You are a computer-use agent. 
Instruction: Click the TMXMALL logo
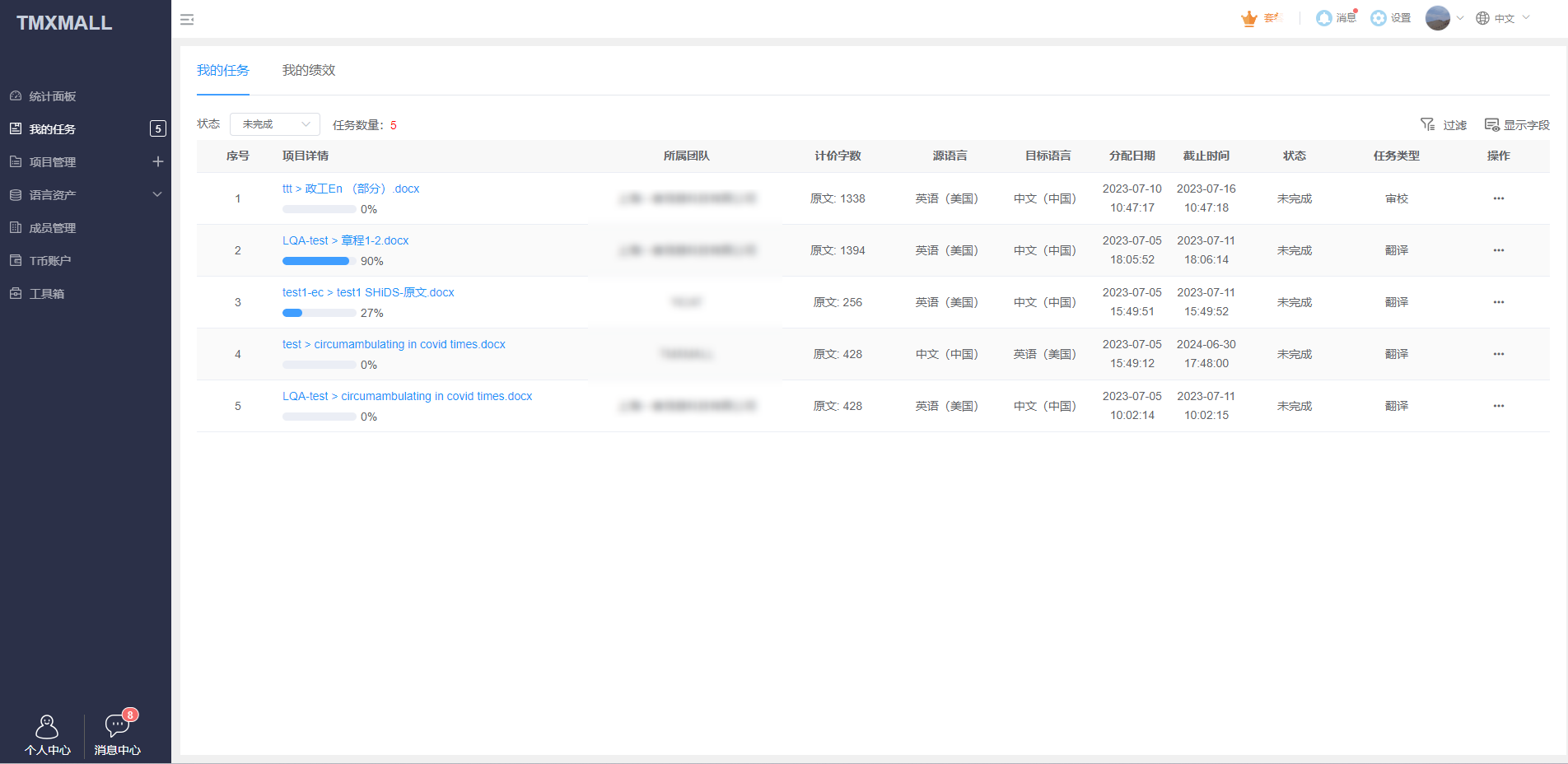pyautogui.click(x=64, y=23)
